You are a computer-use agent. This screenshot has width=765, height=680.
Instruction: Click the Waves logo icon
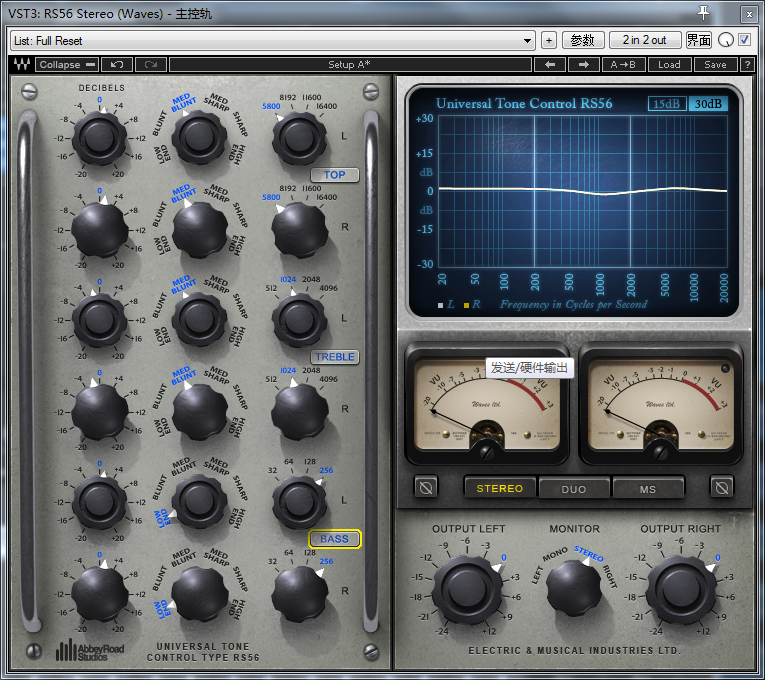(x=22, y=64)
